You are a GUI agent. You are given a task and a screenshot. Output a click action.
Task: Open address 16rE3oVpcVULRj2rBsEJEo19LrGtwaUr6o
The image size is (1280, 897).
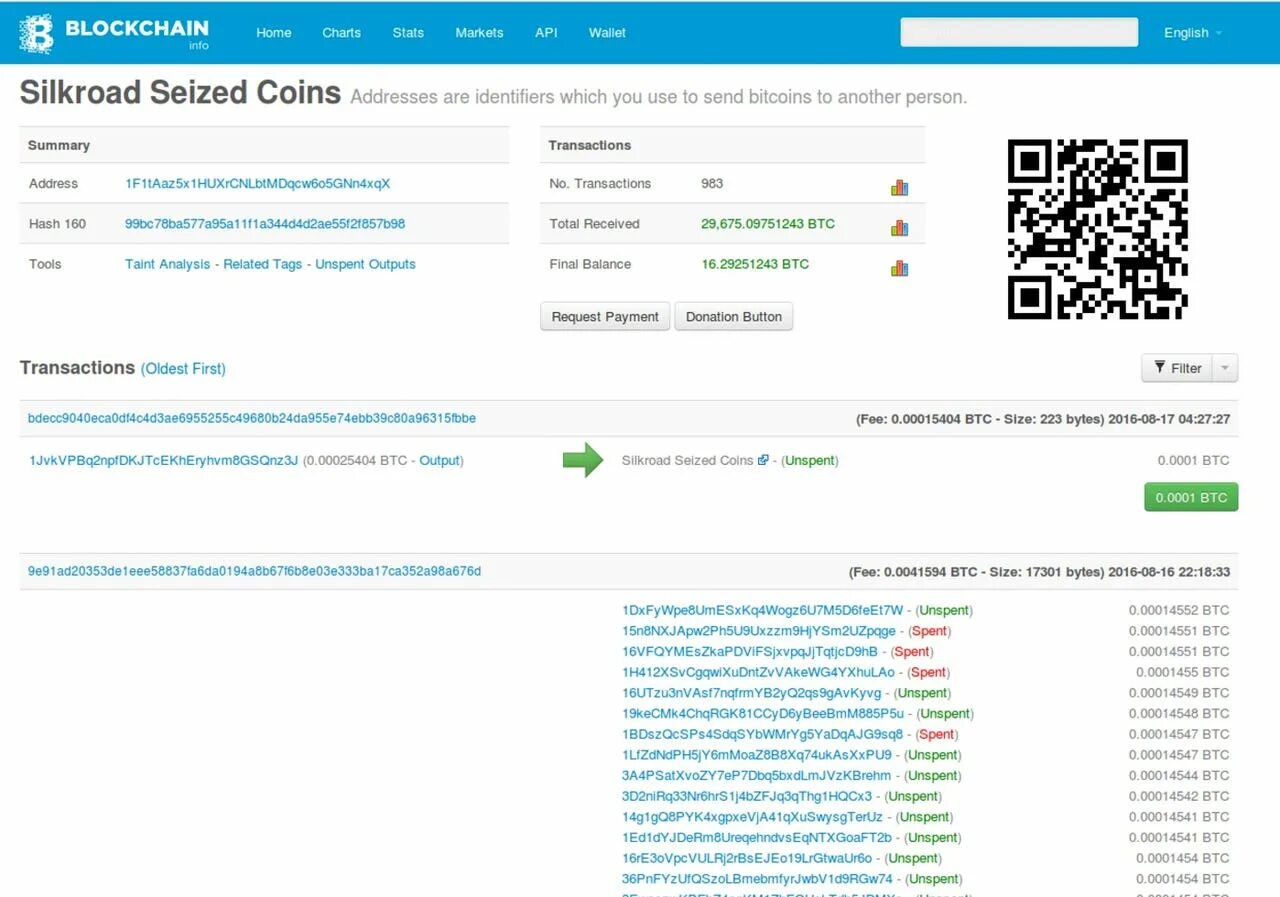pos(747,858)
